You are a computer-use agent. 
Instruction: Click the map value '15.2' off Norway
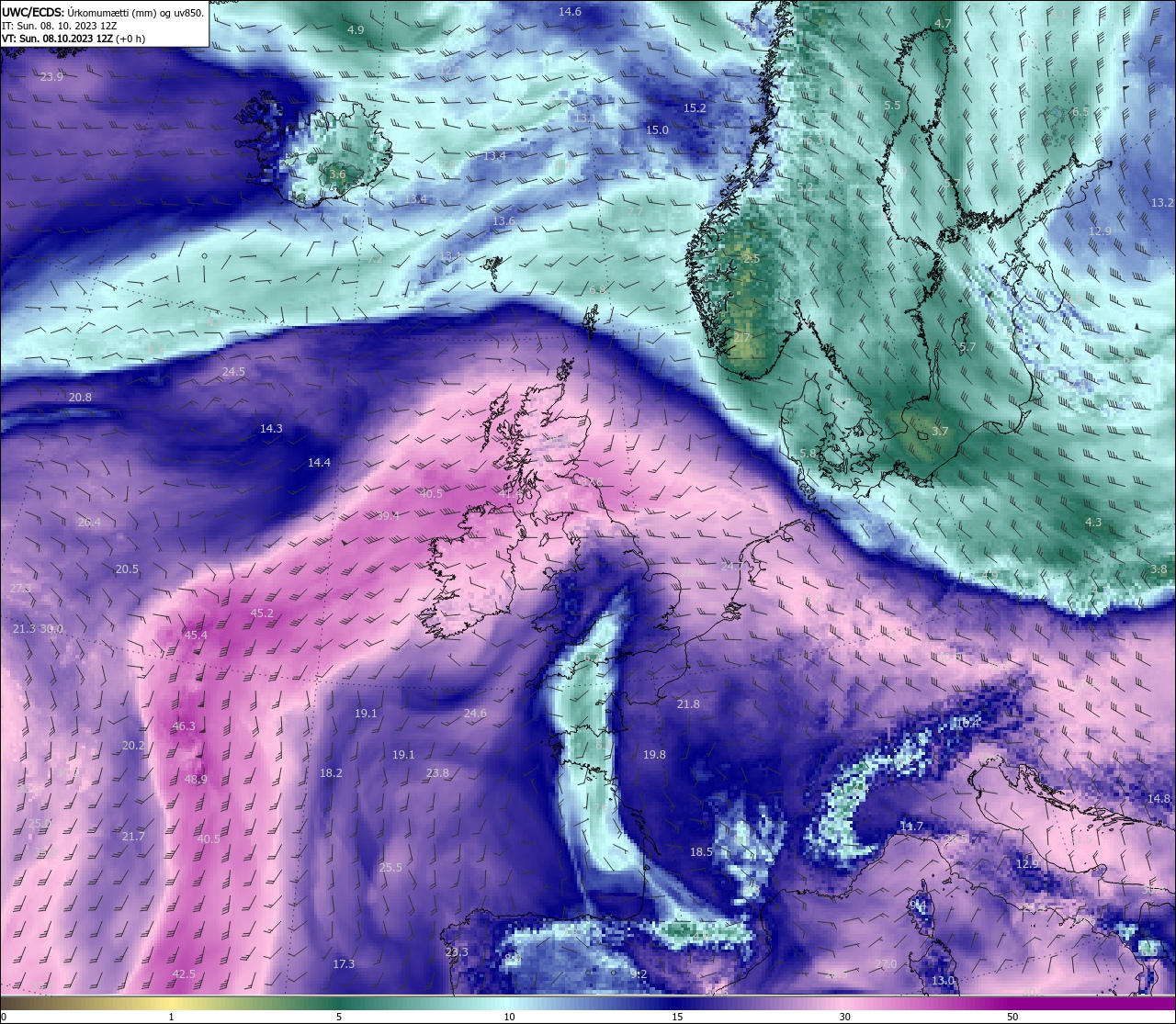click(695, 107)
